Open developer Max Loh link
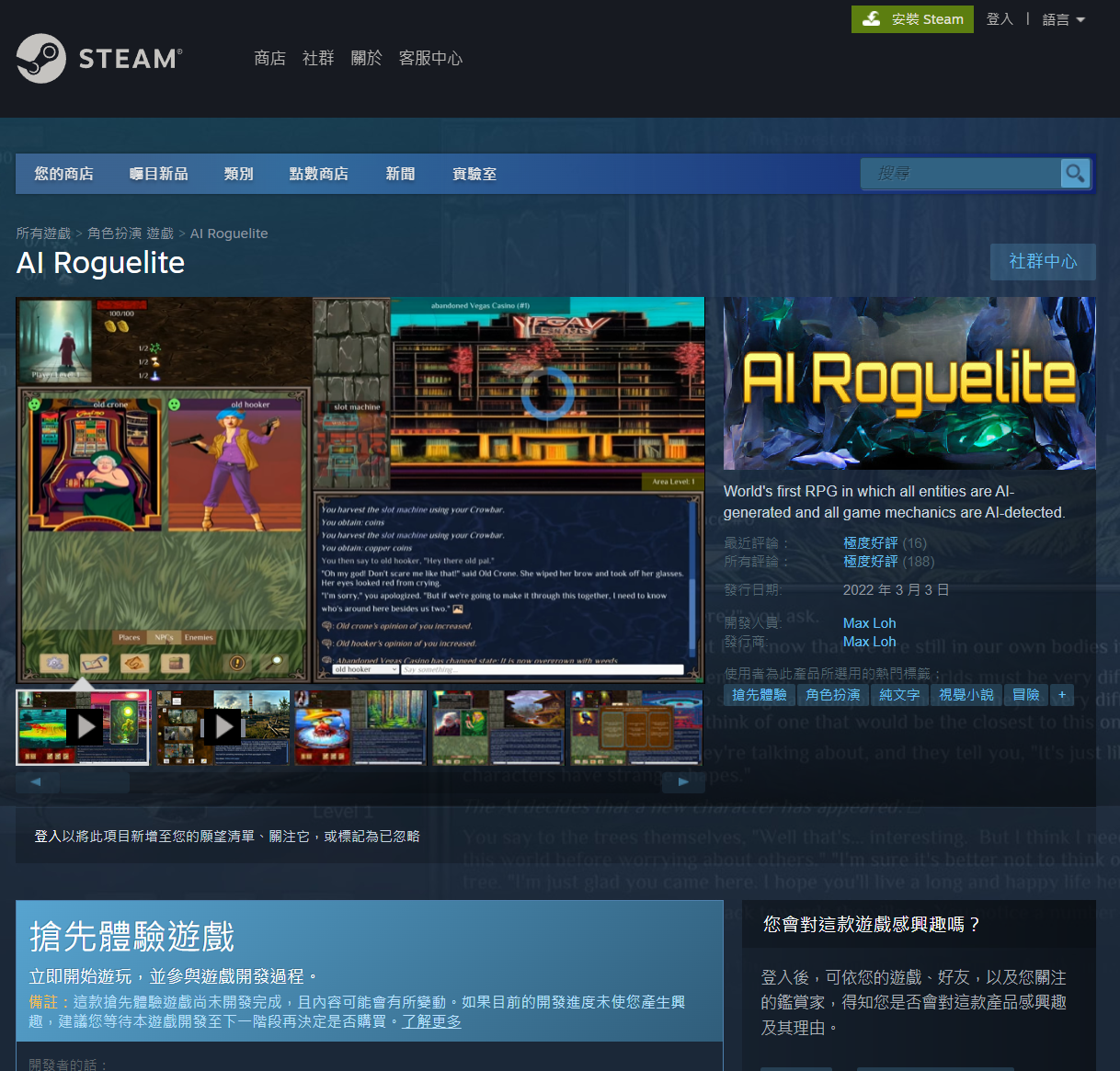The image size is (1120, 1071). click(868, 622)
